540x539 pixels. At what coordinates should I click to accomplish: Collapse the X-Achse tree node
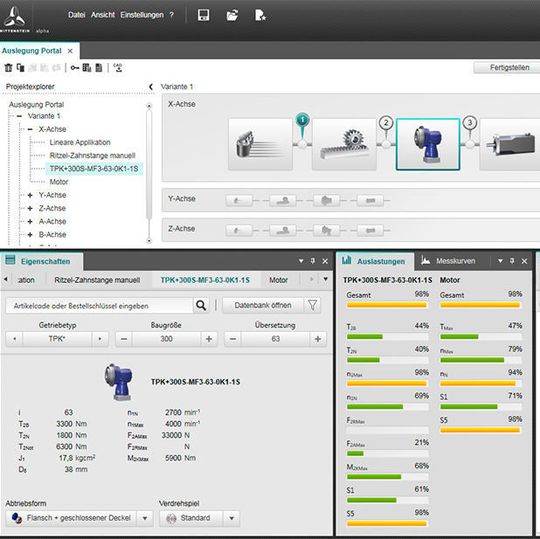30,129
